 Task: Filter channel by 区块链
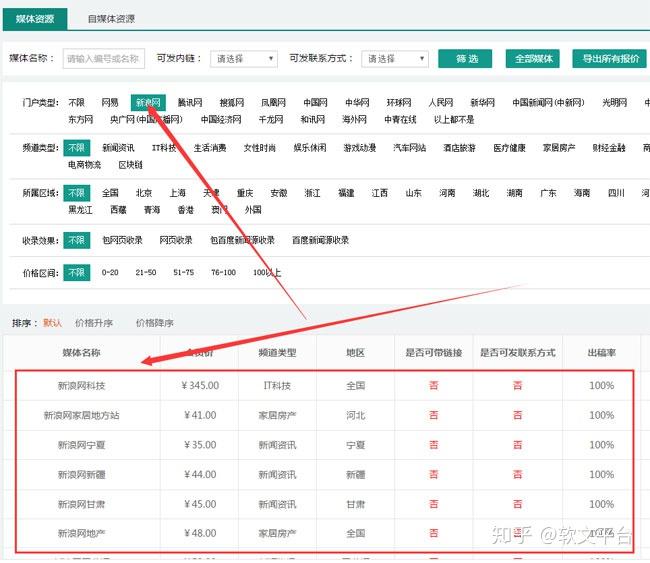coord(130,165)
